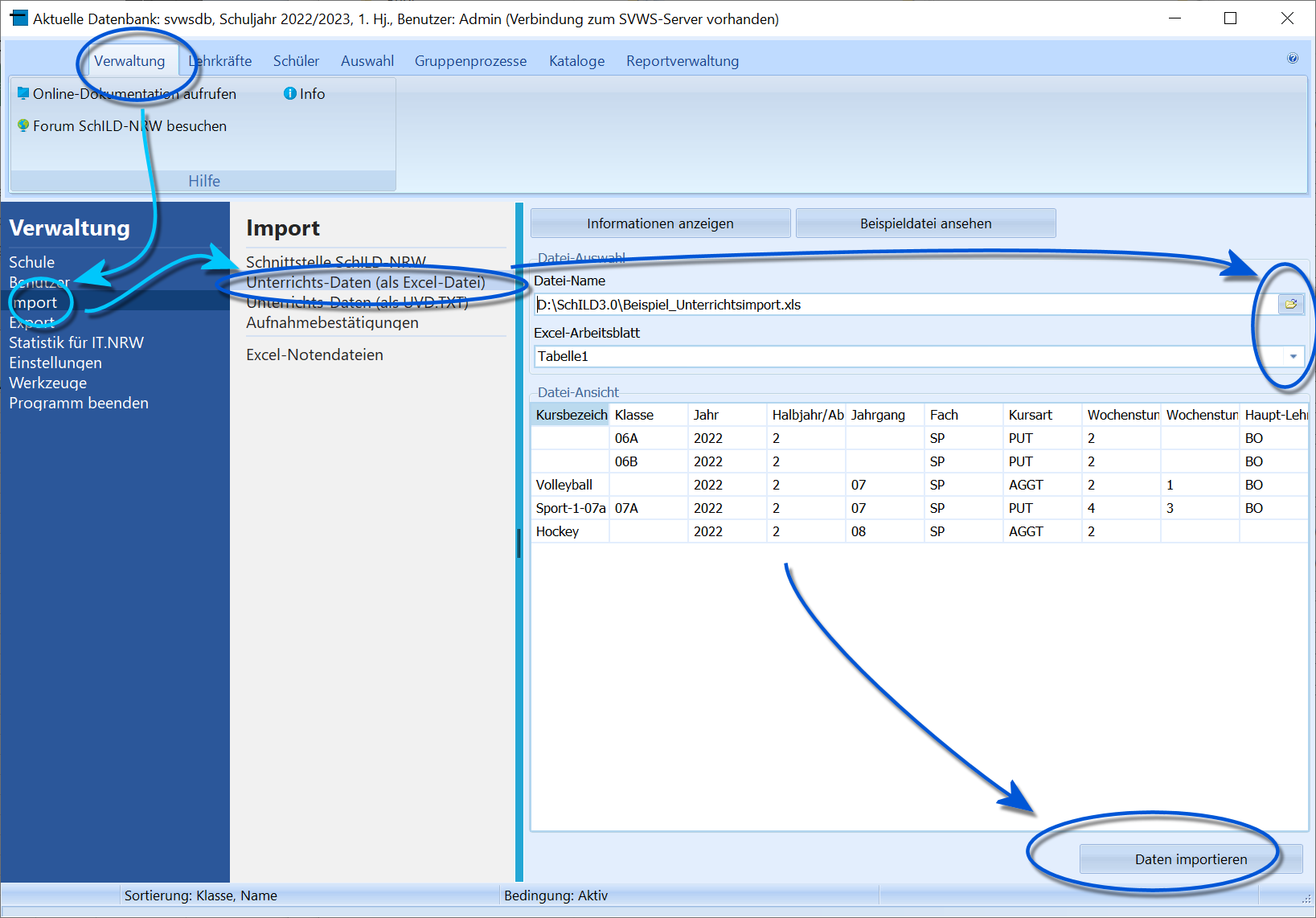Click the Jahr column header
The width and height of the screenshot is (1316, 918).
(728, 415)
